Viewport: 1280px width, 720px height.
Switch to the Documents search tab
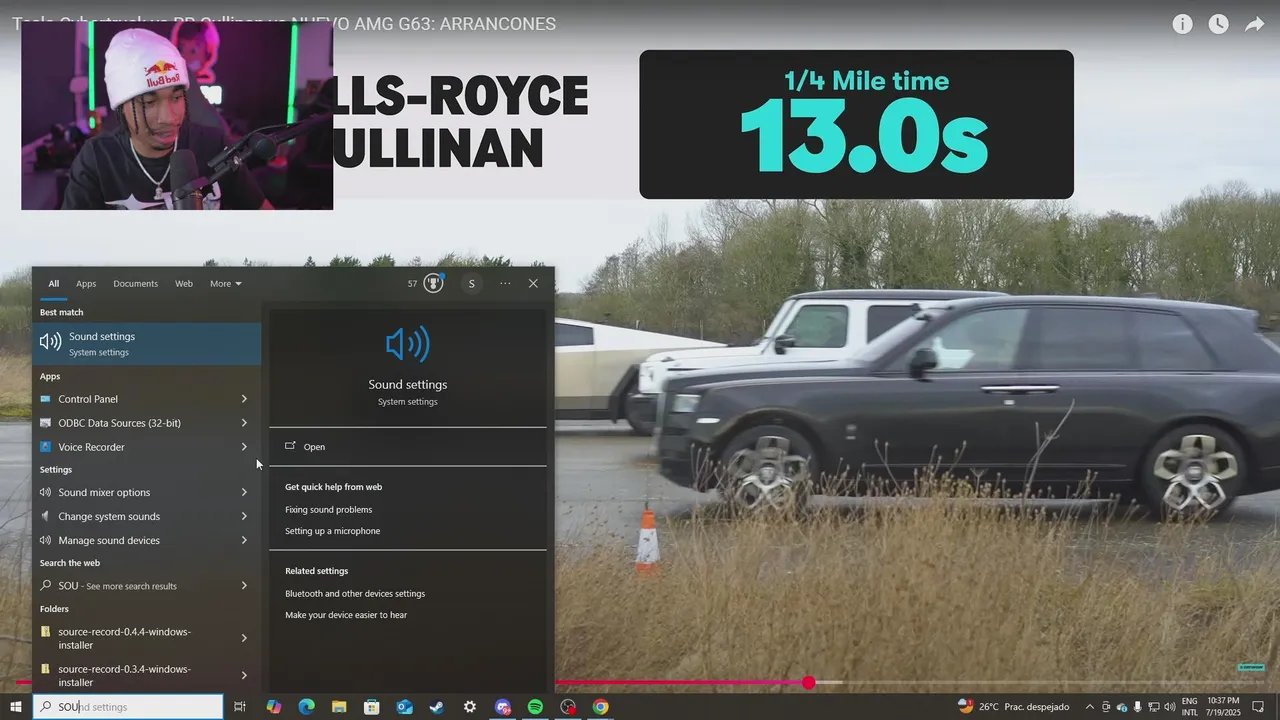(x=135, y=284)
